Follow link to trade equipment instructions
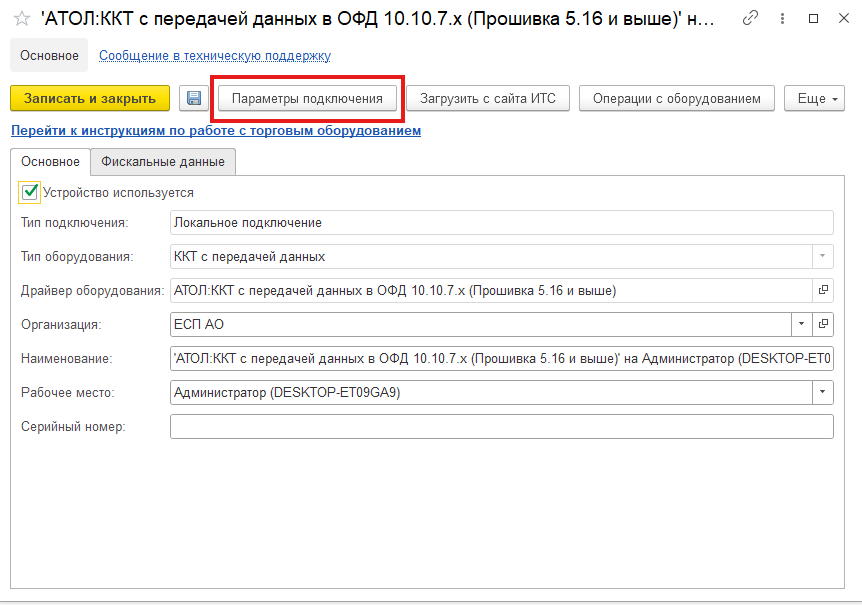Viewport: 862px width, 605px height. 216,131
